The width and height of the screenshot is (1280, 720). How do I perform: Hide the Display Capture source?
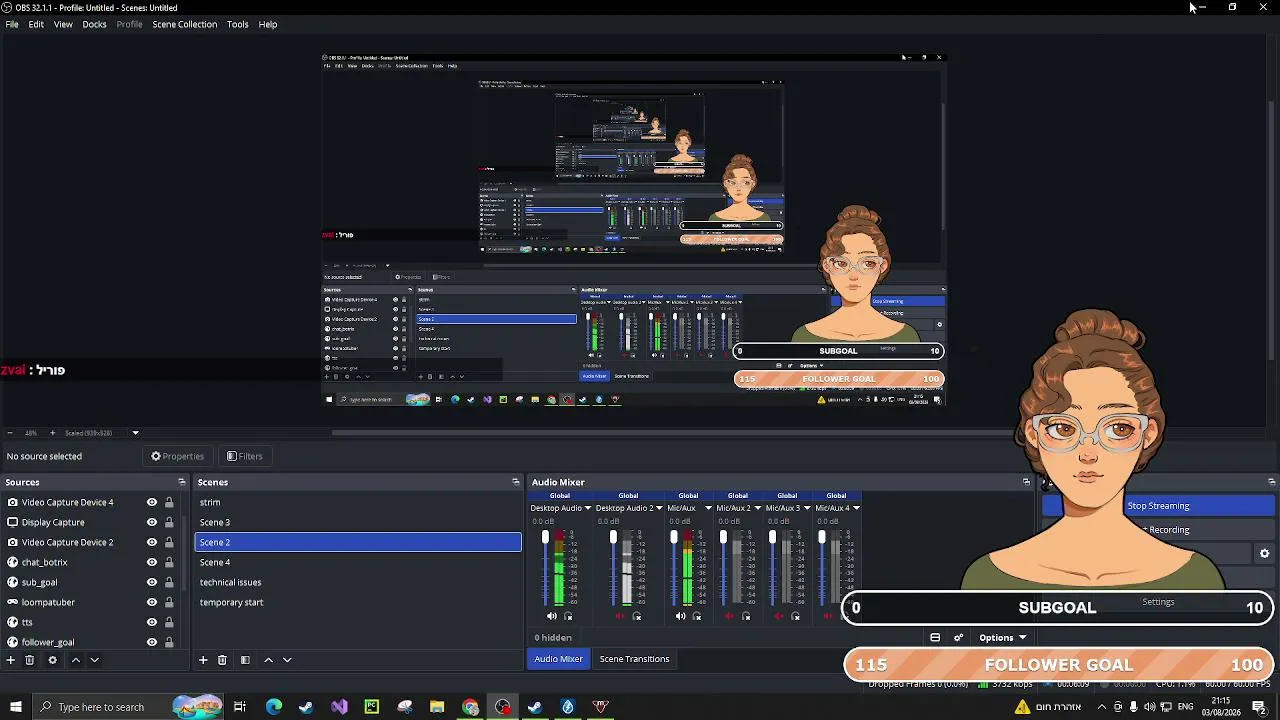coord(152,522)
